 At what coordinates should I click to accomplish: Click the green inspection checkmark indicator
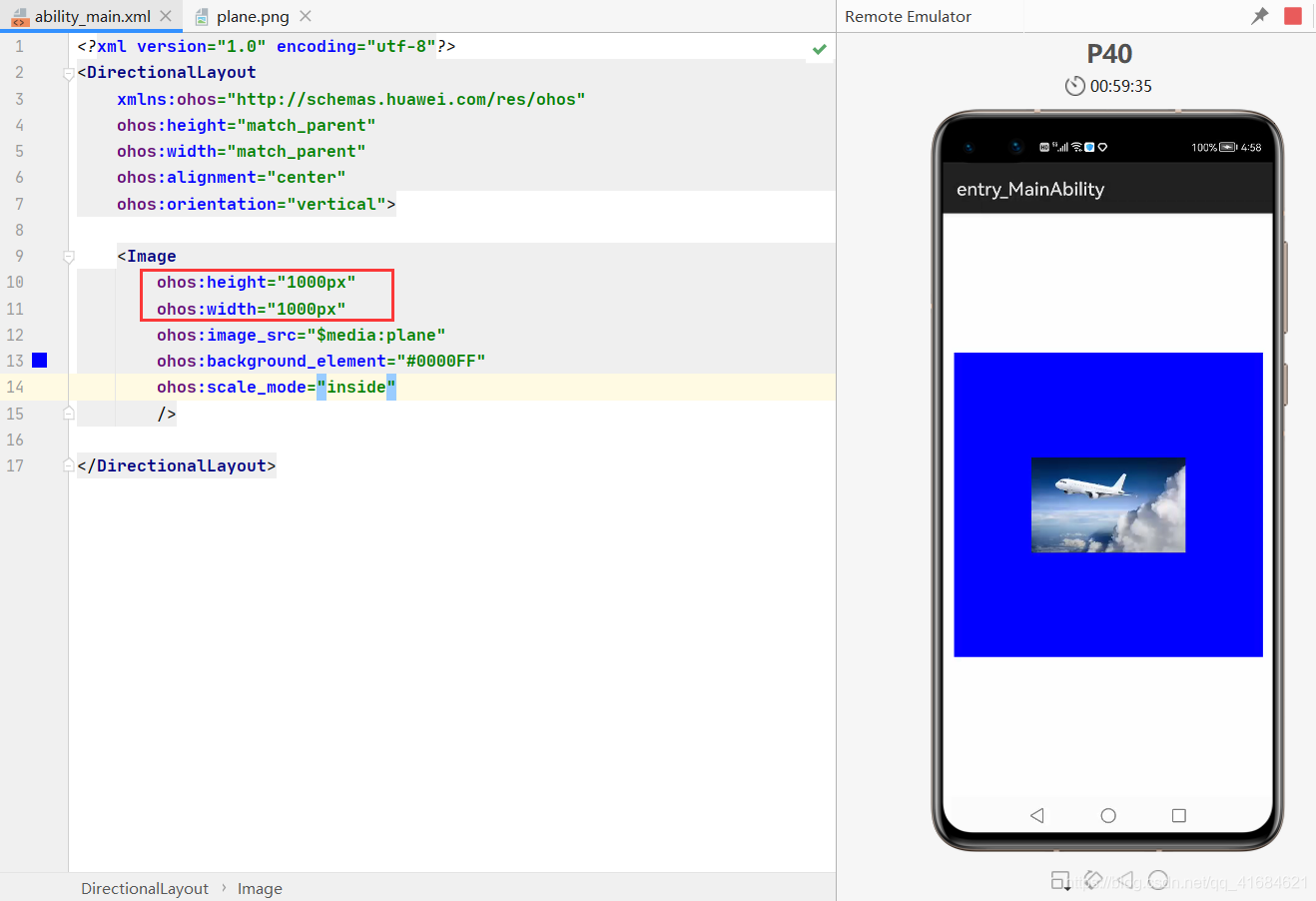(x=820, y=48)
